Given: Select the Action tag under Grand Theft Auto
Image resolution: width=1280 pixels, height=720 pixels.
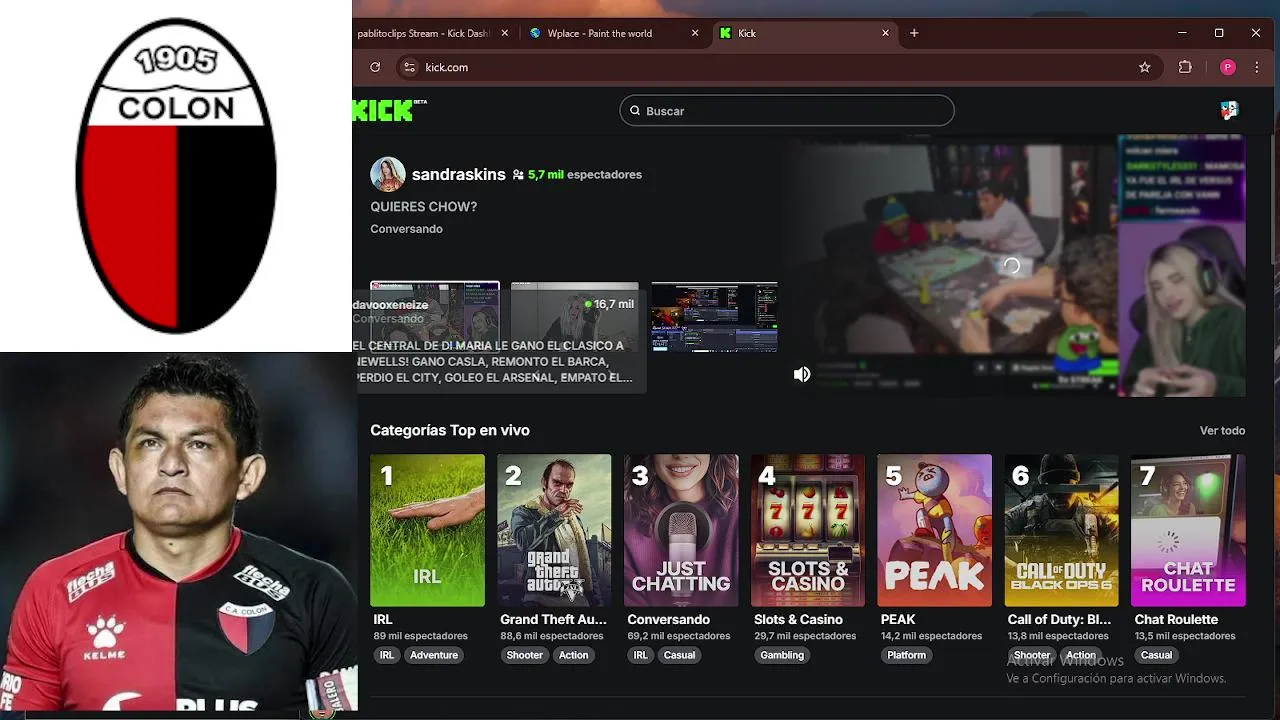Looking at the screenshot, I should [574, 655].
